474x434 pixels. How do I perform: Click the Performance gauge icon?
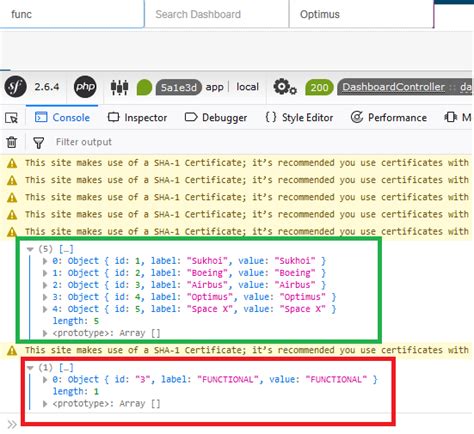(x=357, y=117)
